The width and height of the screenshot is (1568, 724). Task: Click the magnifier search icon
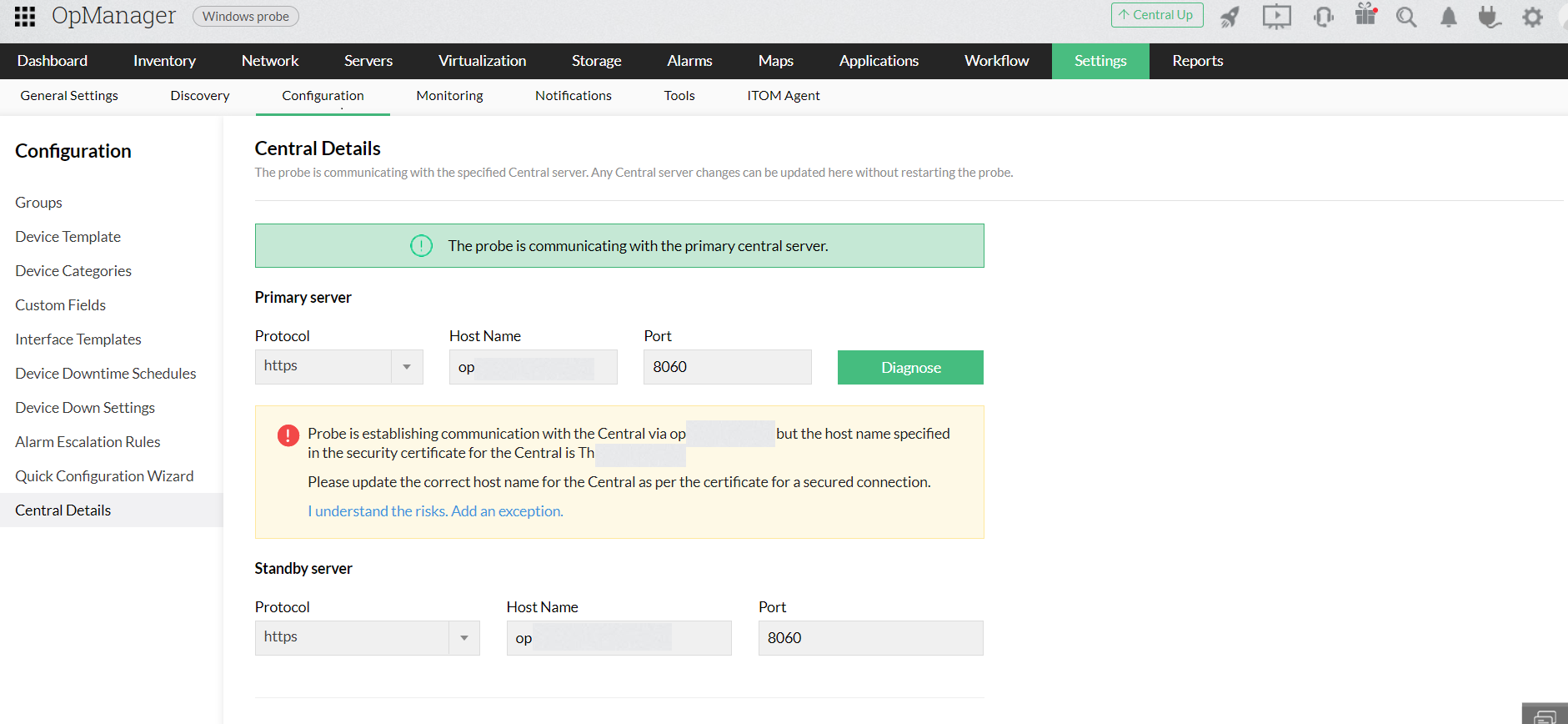click(1406, 17)
